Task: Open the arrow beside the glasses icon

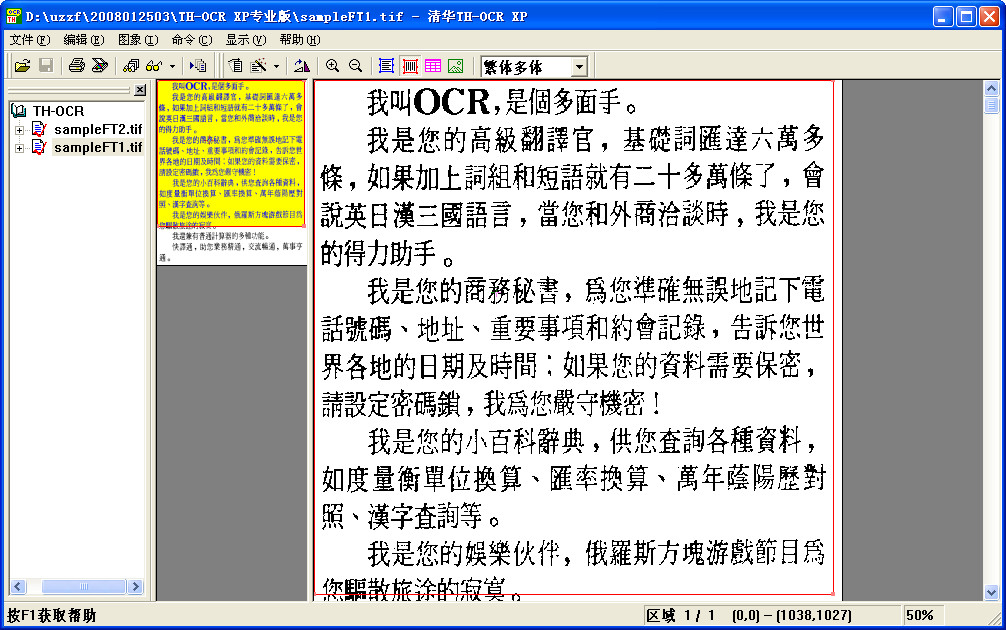Action: (x=172, y=66)
